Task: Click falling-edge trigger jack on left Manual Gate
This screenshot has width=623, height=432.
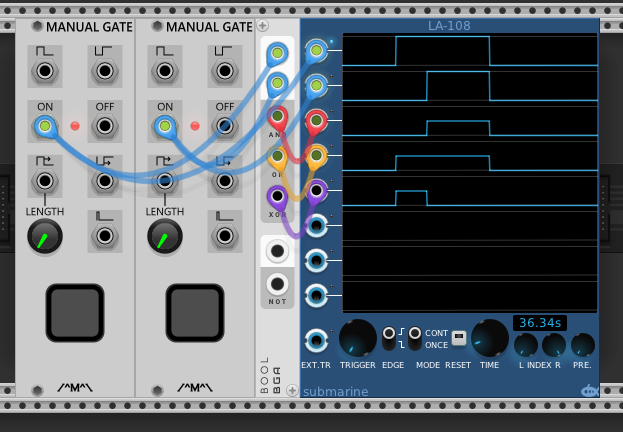Action: click(x=105, y=181)
